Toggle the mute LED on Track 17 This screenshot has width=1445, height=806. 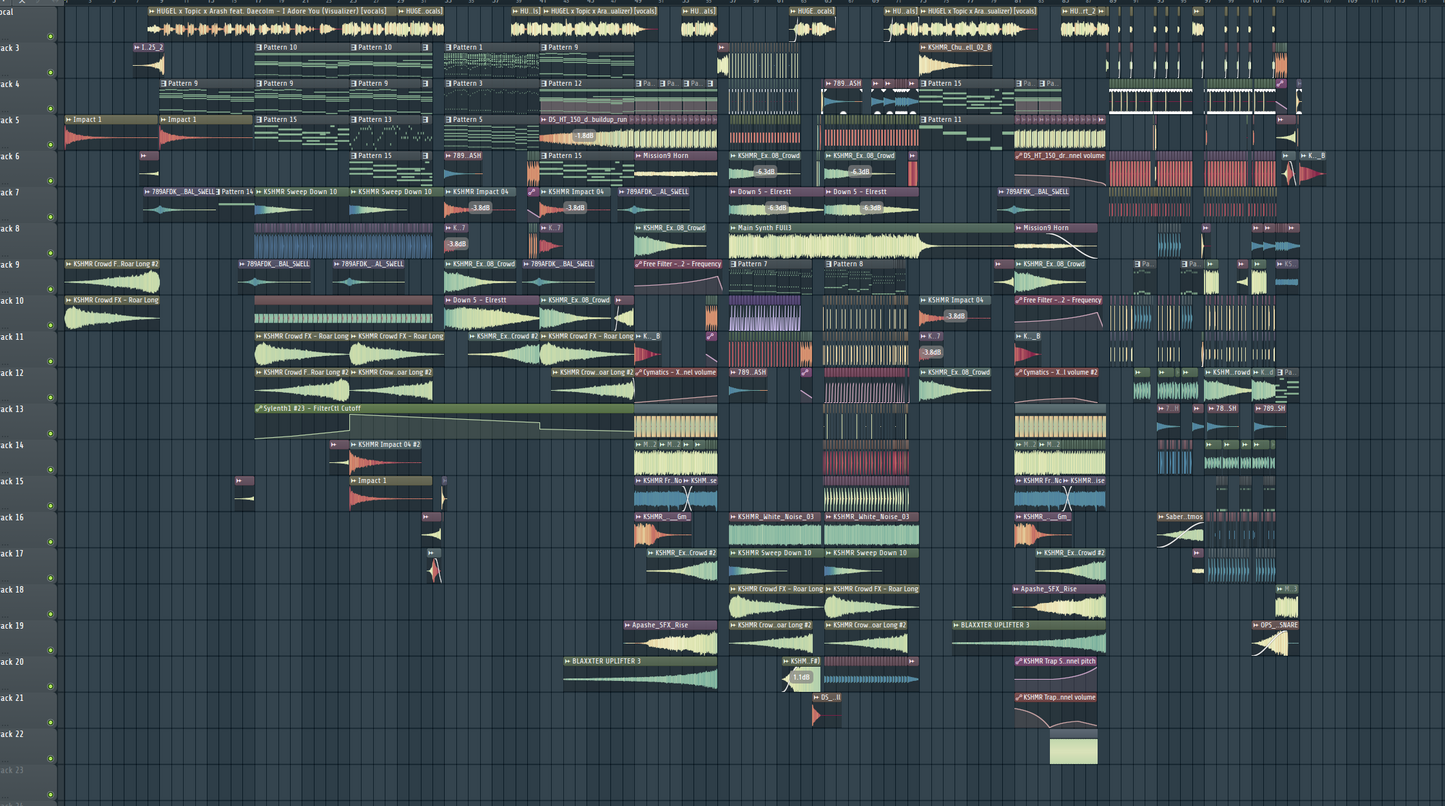coord(50,577)
